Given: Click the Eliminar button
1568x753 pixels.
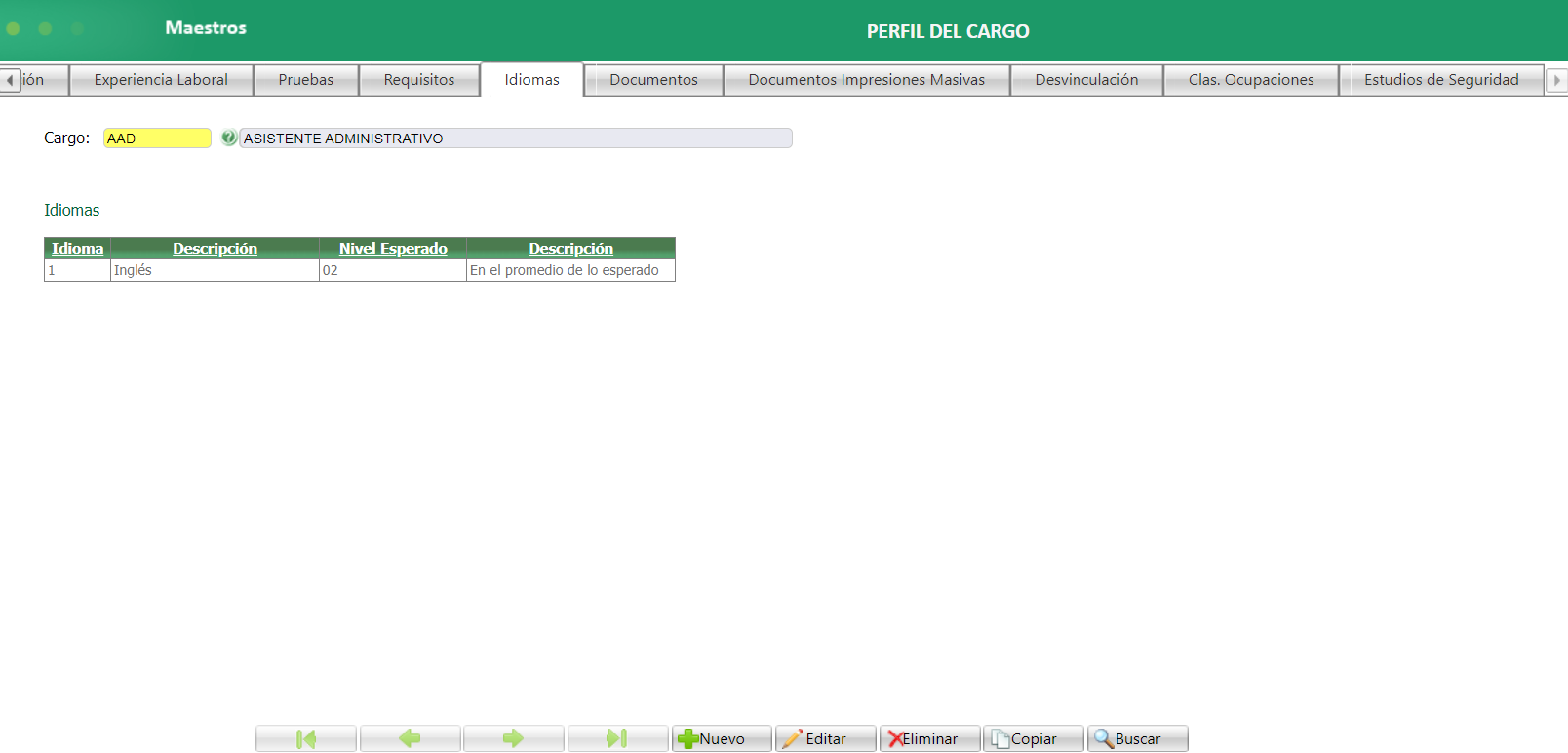Looking at the screenshot, I should (929, 738).
